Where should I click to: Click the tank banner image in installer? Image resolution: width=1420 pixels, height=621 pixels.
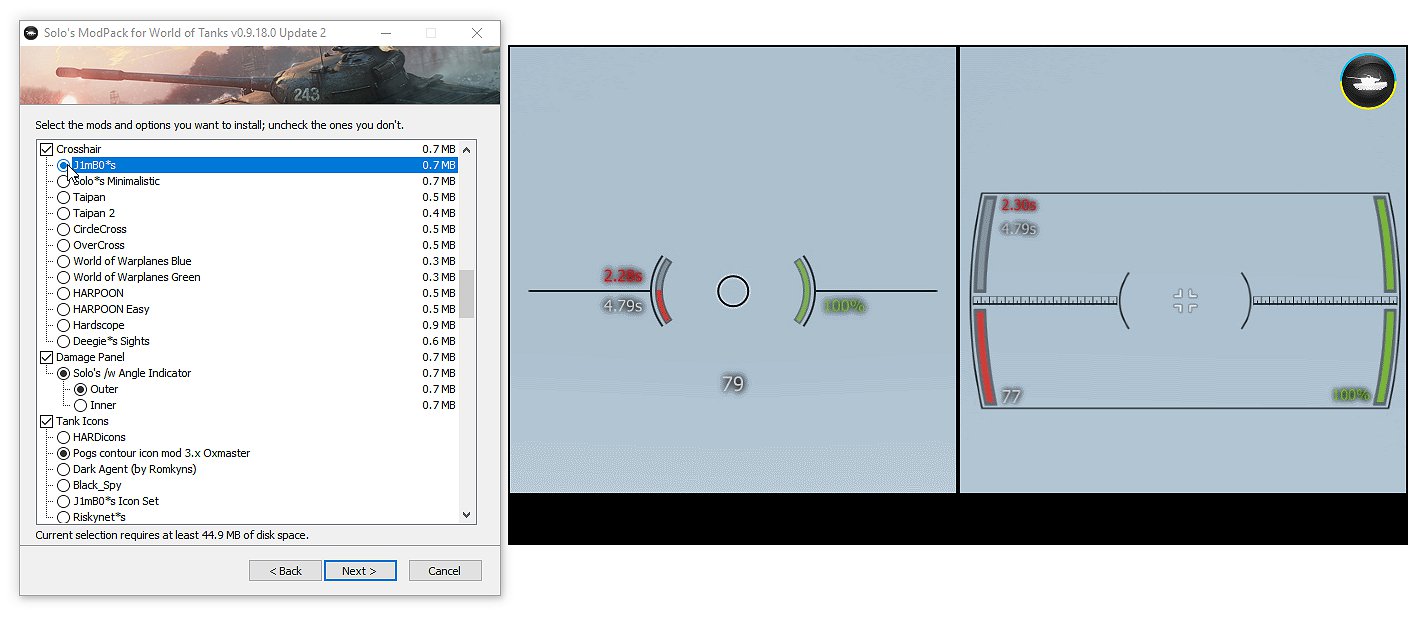point(260,75)
